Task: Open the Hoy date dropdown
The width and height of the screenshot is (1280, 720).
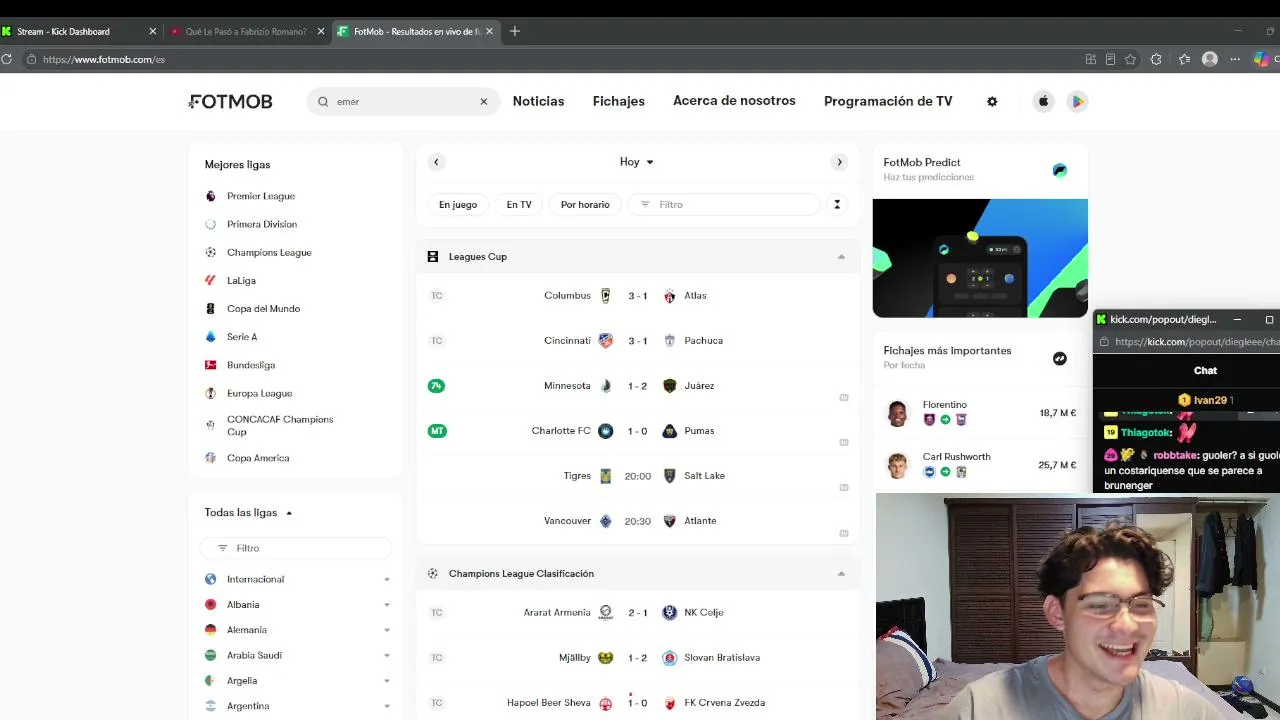Action: tap(637, 162)
